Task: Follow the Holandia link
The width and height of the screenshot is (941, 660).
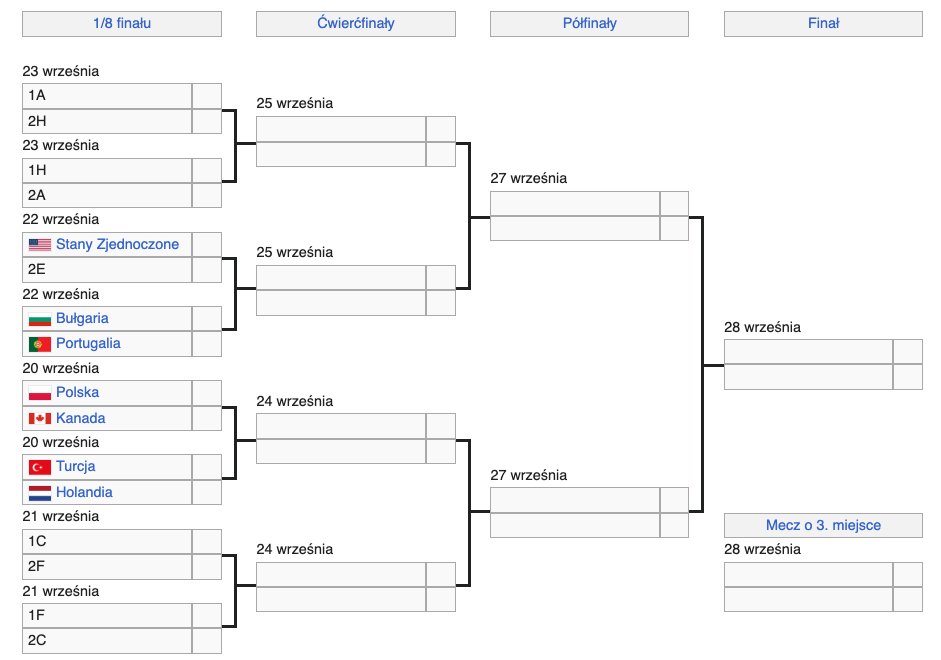Action: (x=84, y=492)
